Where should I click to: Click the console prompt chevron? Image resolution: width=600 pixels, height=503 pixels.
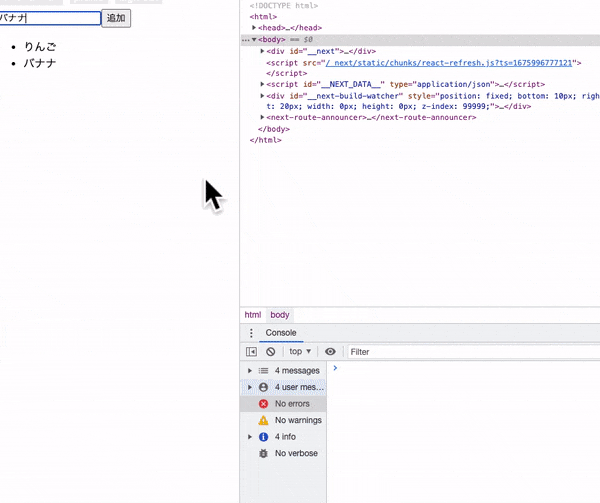click(x=335, y=368)
